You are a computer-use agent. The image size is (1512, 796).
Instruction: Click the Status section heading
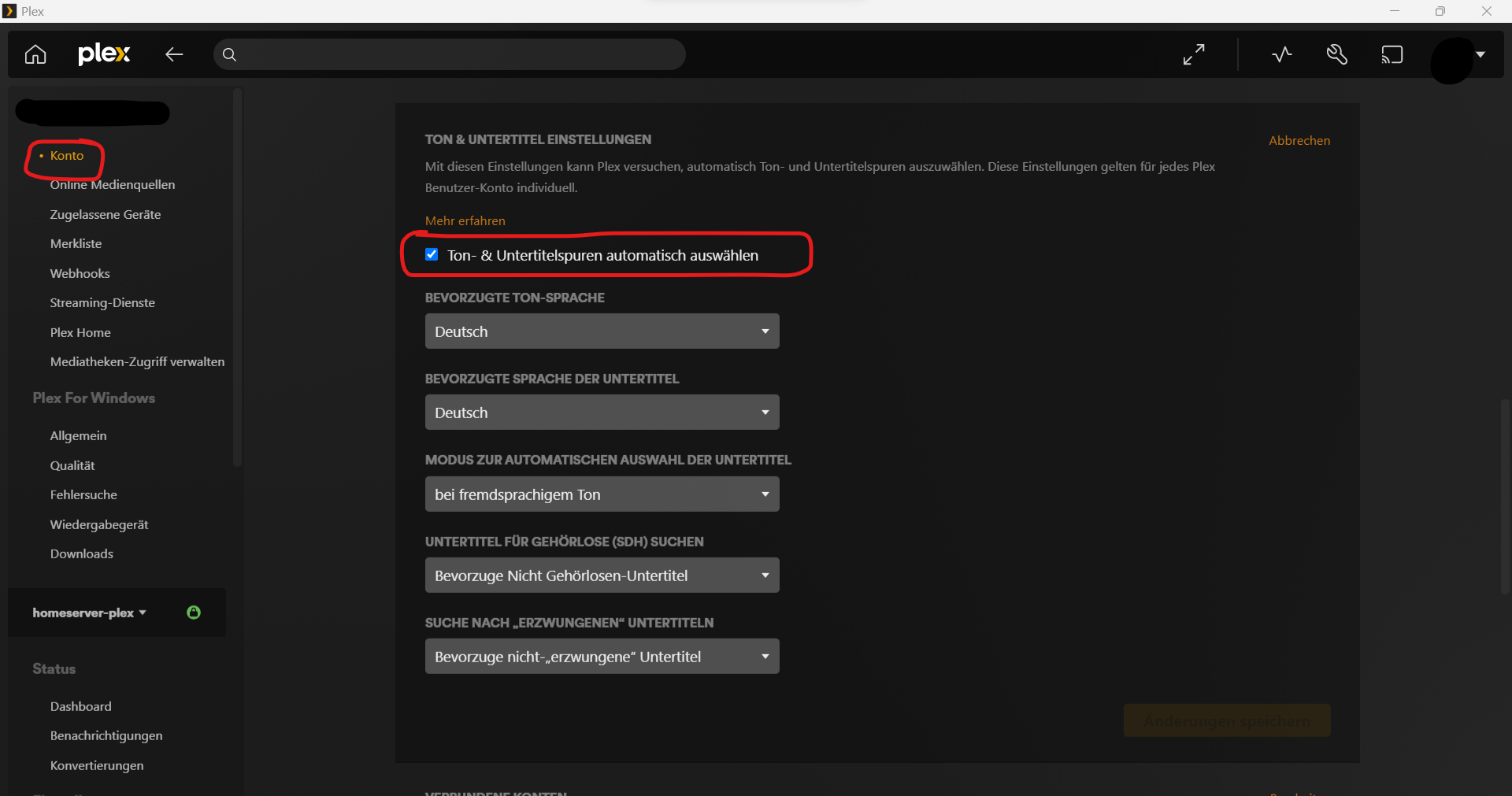(54, 669)
